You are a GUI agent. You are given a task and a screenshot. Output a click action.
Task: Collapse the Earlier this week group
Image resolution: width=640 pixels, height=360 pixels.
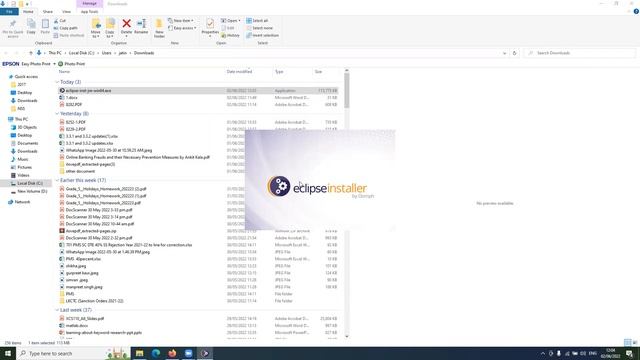[57, 180]
